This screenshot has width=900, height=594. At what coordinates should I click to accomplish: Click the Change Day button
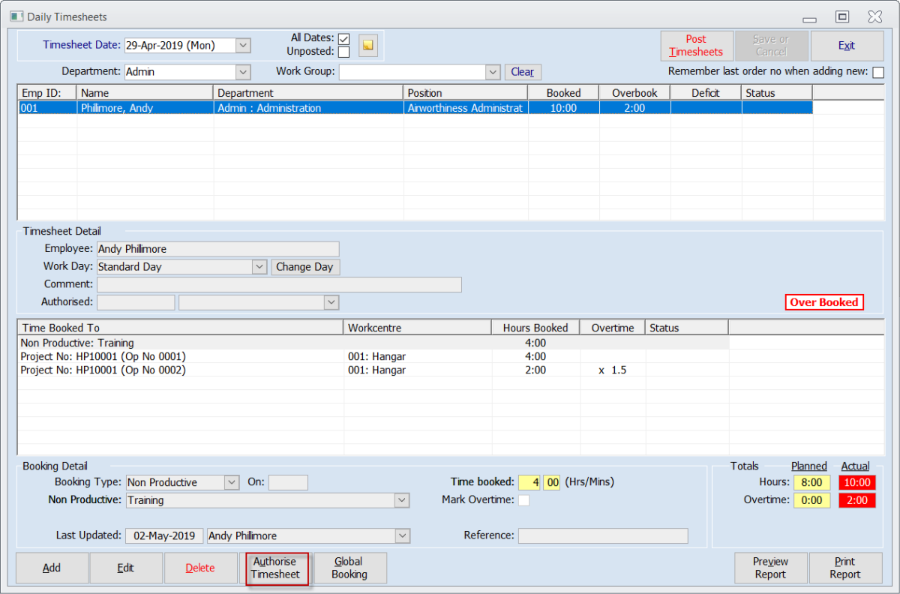[x=304, y=267]
